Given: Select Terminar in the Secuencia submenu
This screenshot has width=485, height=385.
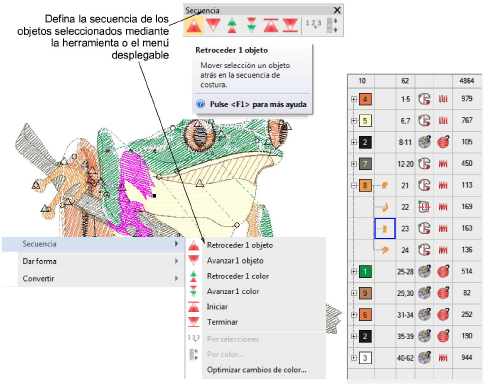Looking at the screenshot, I should point(222,322).
